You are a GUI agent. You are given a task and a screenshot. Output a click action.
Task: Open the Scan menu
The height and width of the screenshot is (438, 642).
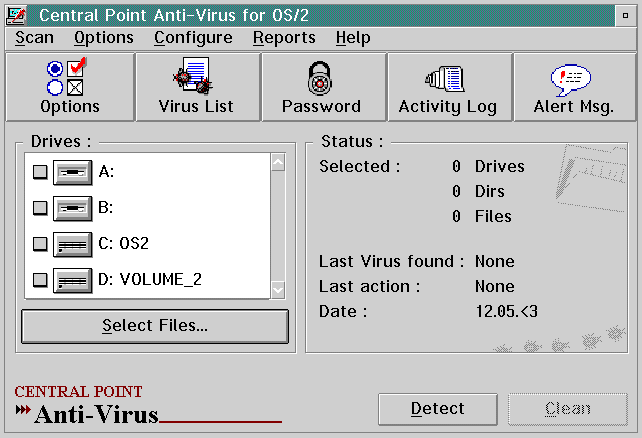(x=34, y=38)
